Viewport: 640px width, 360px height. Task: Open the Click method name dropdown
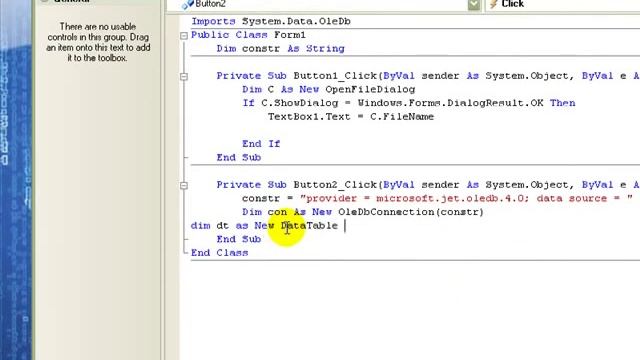click(x=563, y=4)
